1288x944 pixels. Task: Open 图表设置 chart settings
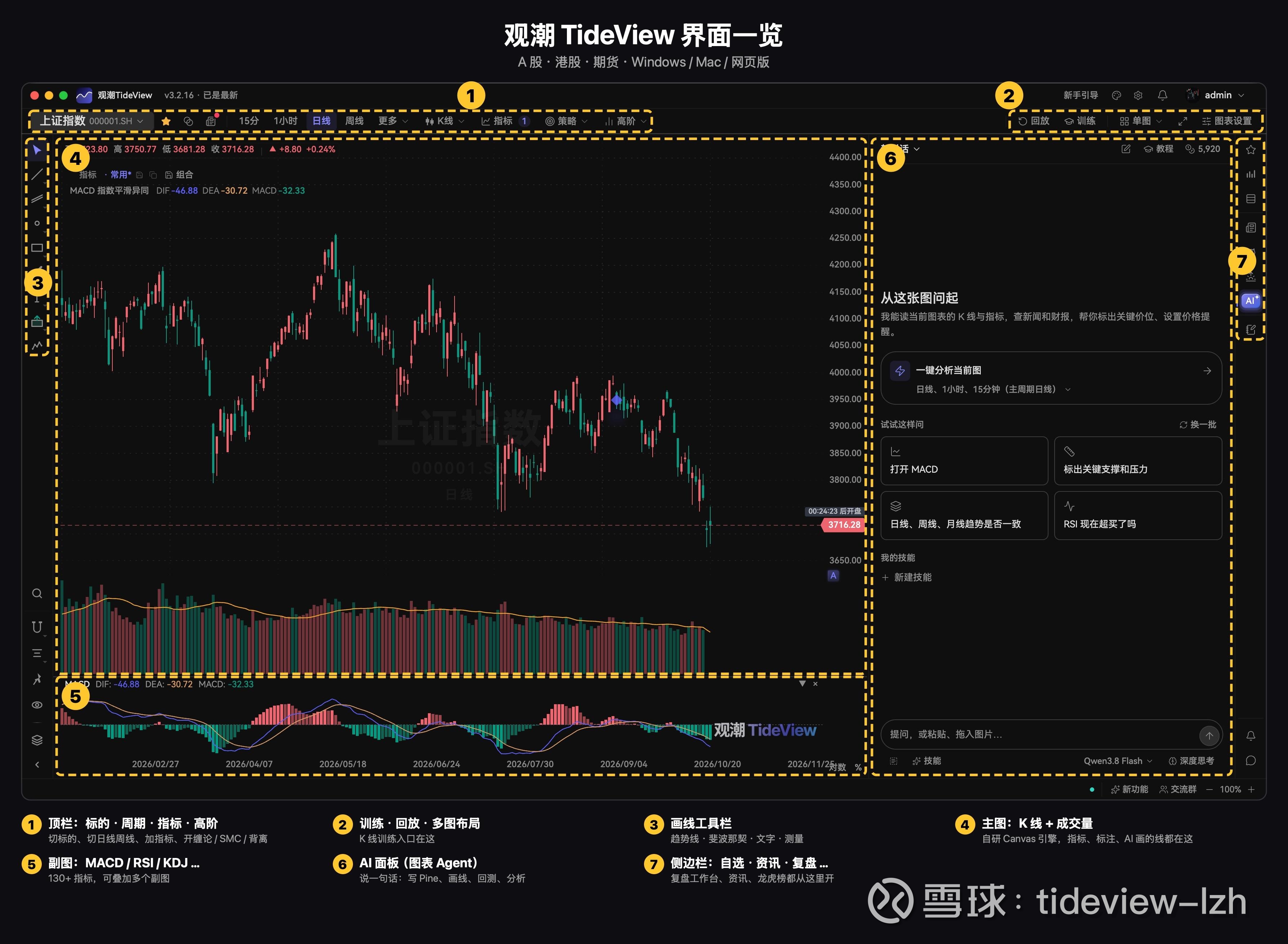click(x=1227, y=121)
